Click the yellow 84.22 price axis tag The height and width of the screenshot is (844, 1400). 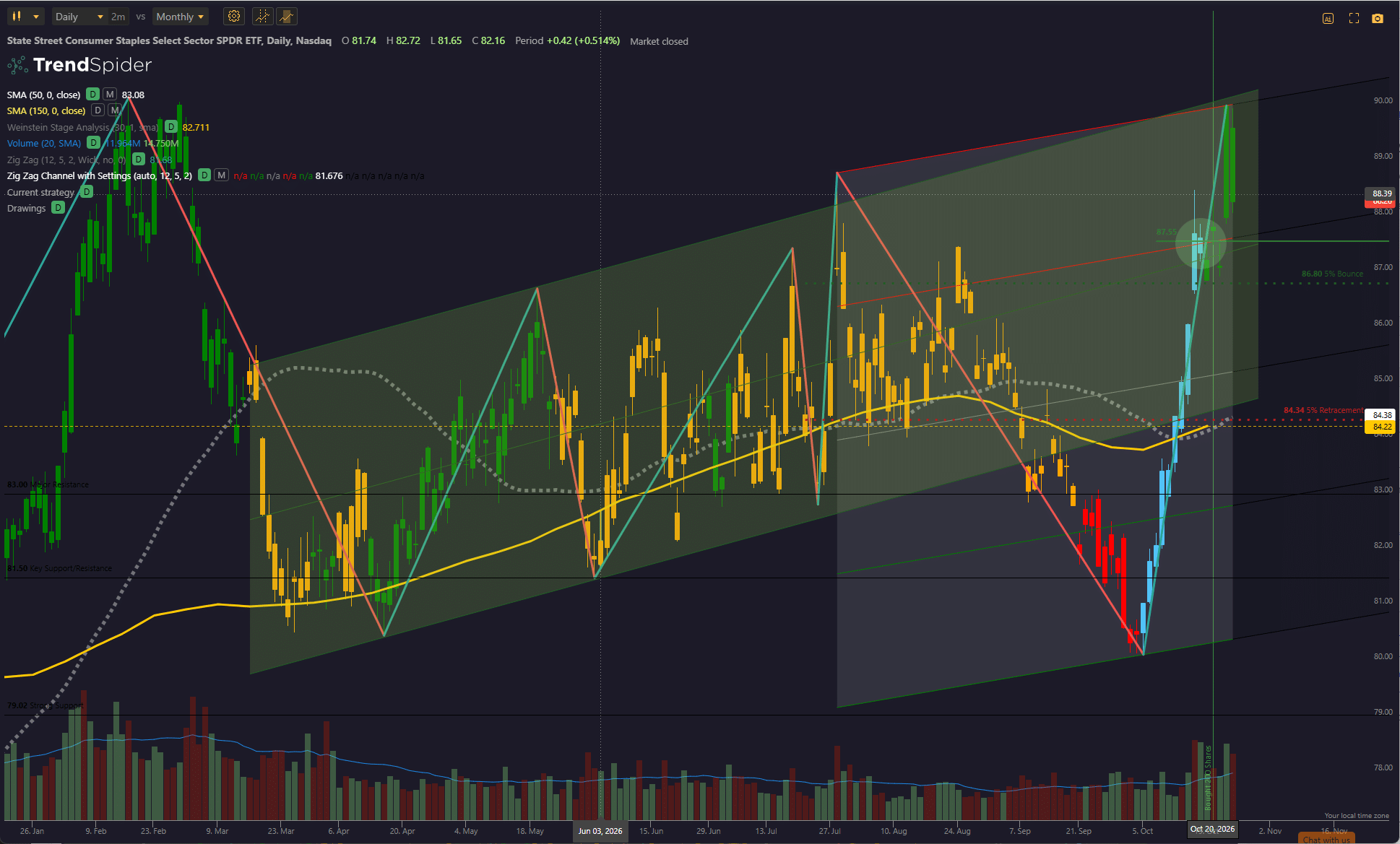point(1382,427)
